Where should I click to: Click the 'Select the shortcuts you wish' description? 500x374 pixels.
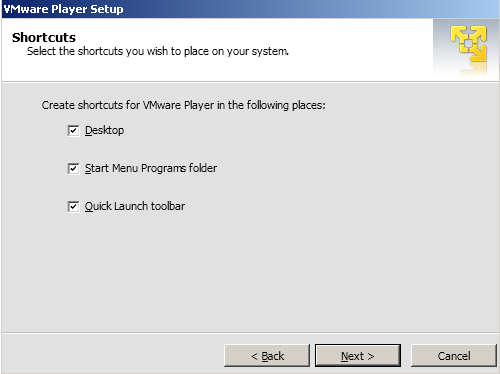[158, 51]
